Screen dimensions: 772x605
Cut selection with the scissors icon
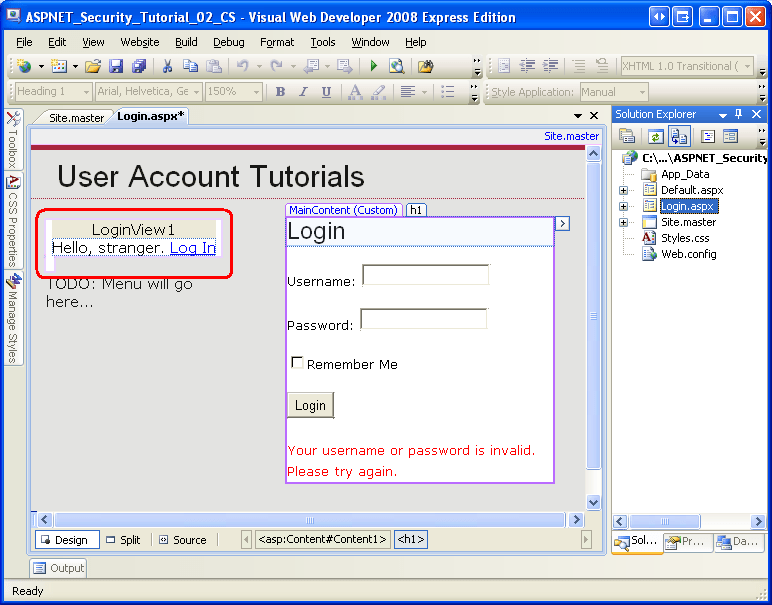tap(167, 66)
